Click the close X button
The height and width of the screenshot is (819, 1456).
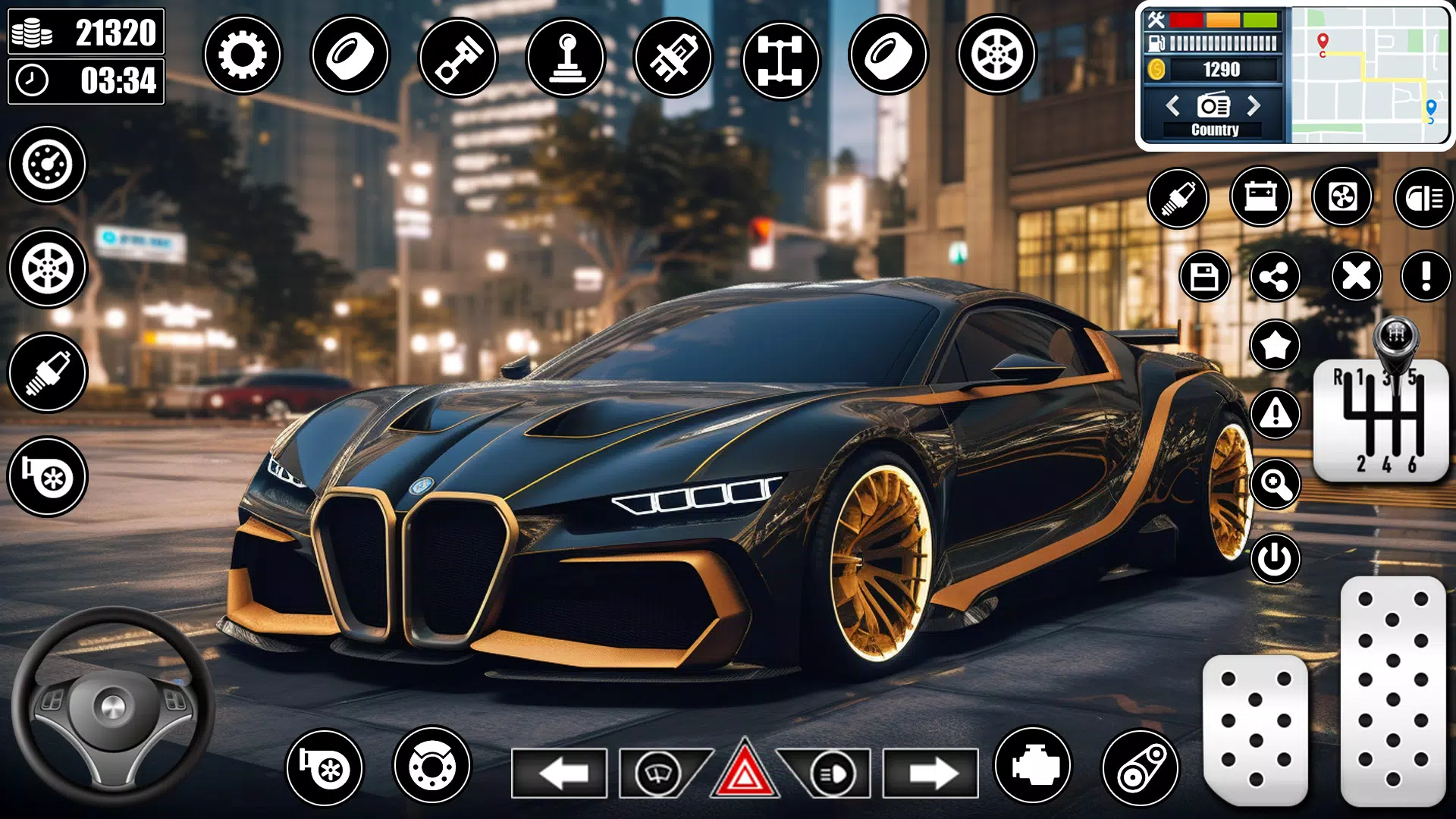pos(1355,275)
